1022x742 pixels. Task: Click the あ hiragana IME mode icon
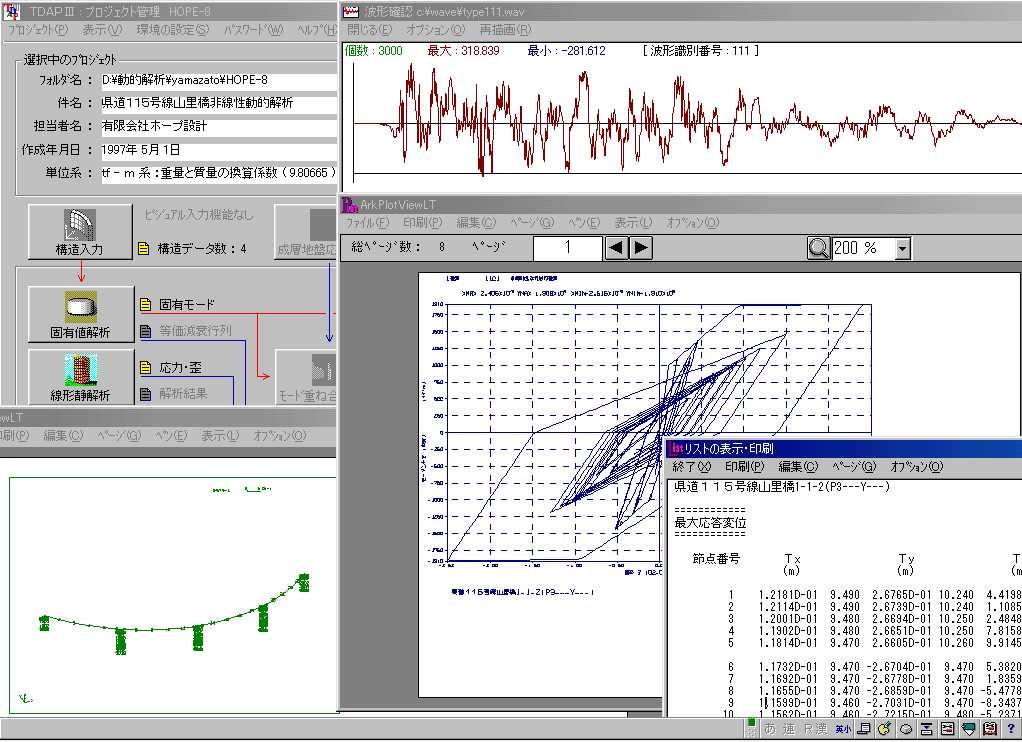[x=770, y=729]
